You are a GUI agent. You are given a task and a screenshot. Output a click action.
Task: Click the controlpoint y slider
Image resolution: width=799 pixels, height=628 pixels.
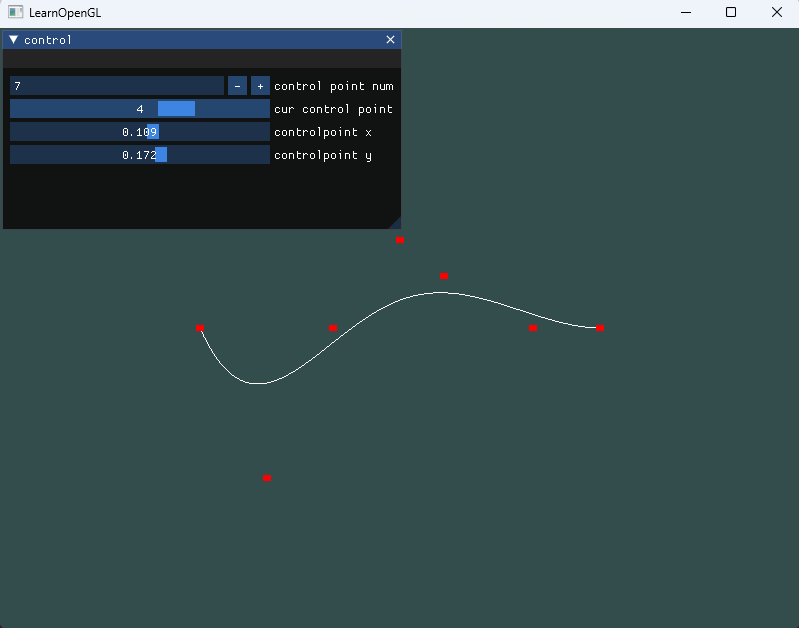tap(140, 155)
